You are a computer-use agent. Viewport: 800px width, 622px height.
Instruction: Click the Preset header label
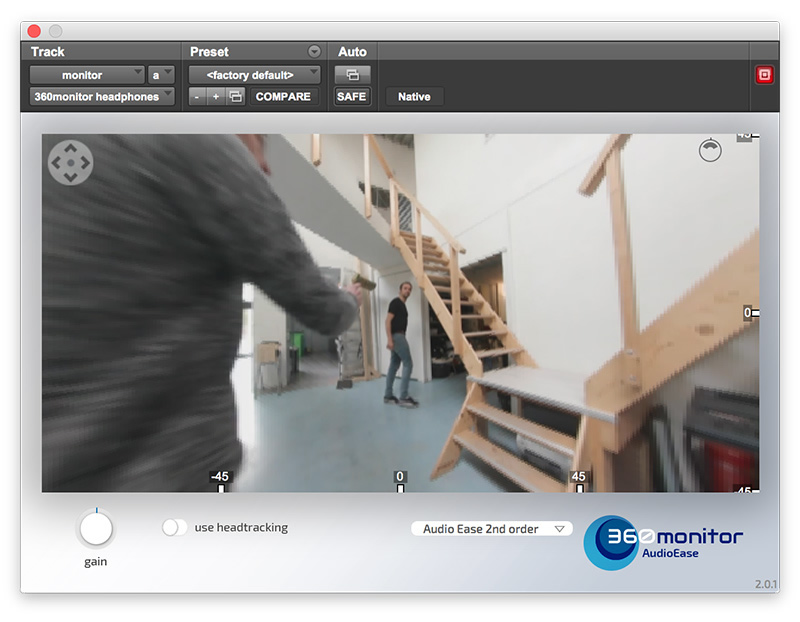(209, 52)
